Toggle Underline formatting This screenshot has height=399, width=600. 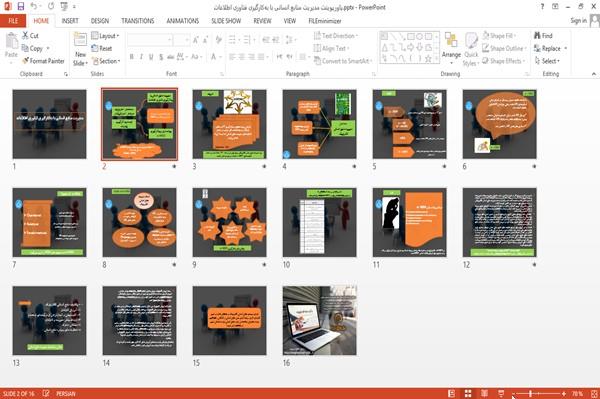(x=151, y=57)
